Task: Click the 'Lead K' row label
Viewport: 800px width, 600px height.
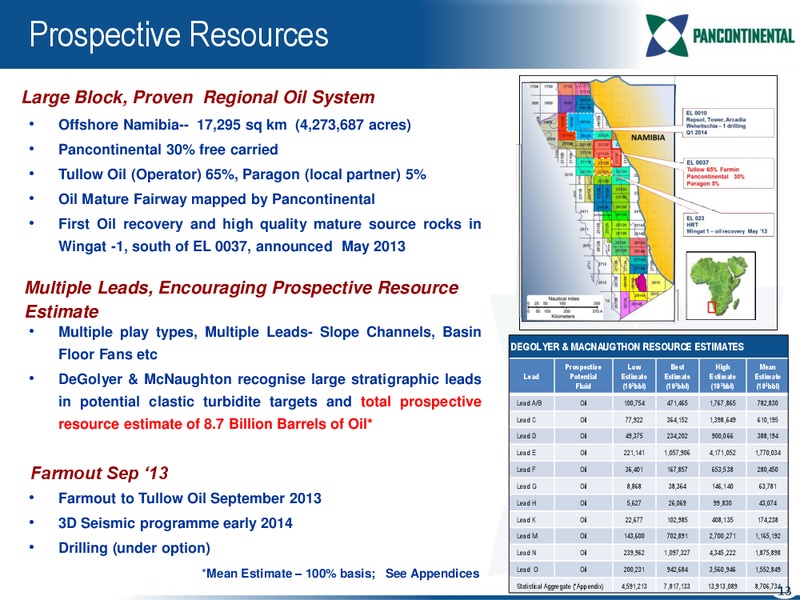Action: pos(526,520)
